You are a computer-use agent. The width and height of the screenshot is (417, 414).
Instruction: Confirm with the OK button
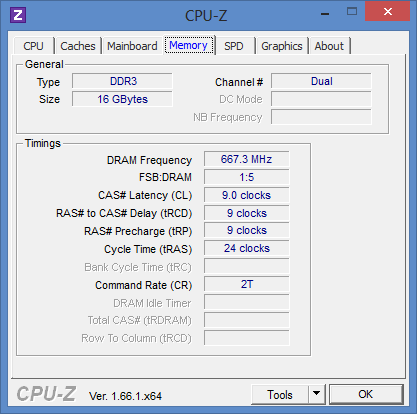point(366,394)
